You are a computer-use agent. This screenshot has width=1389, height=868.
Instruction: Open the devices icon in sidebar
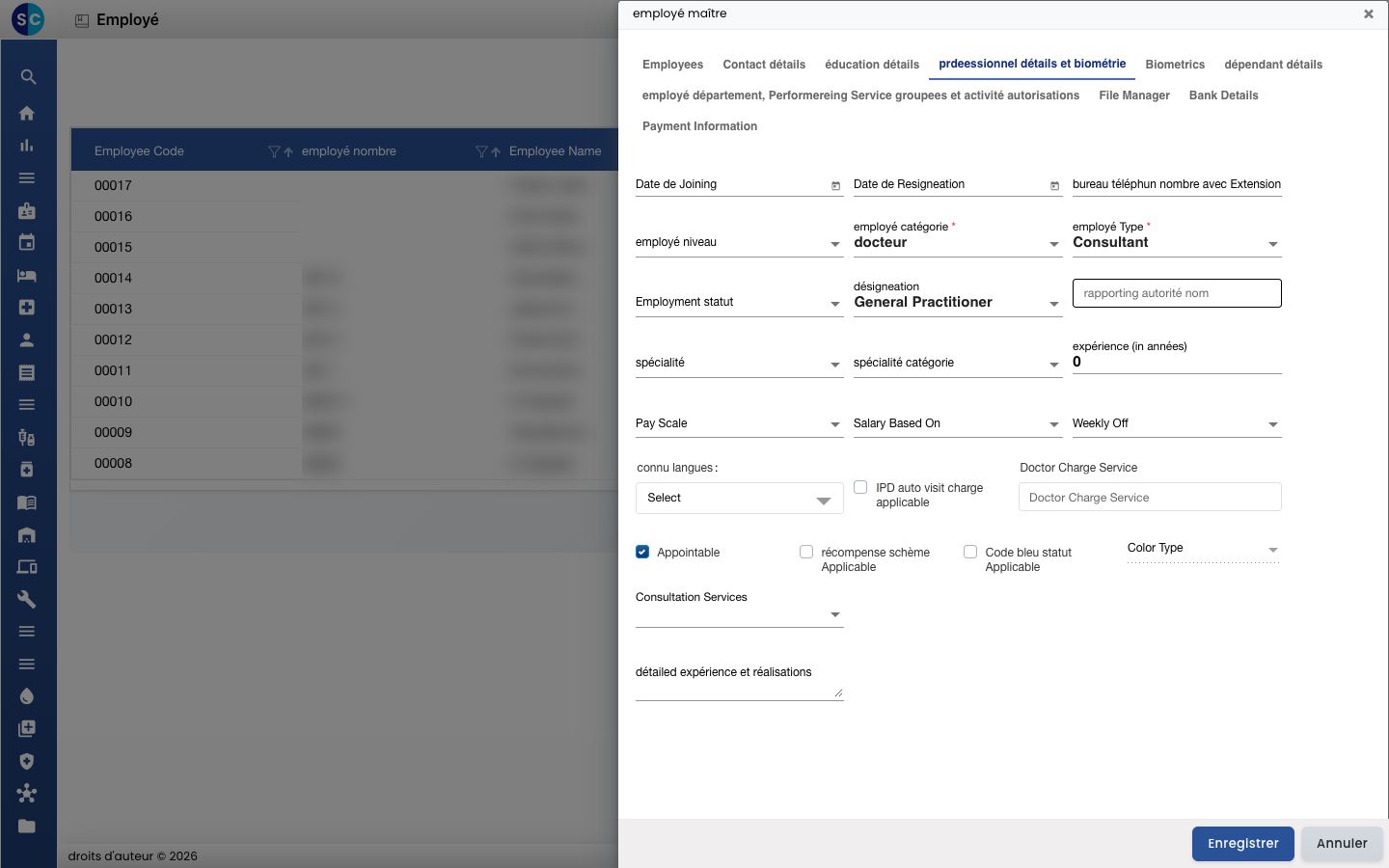(27, 567)
